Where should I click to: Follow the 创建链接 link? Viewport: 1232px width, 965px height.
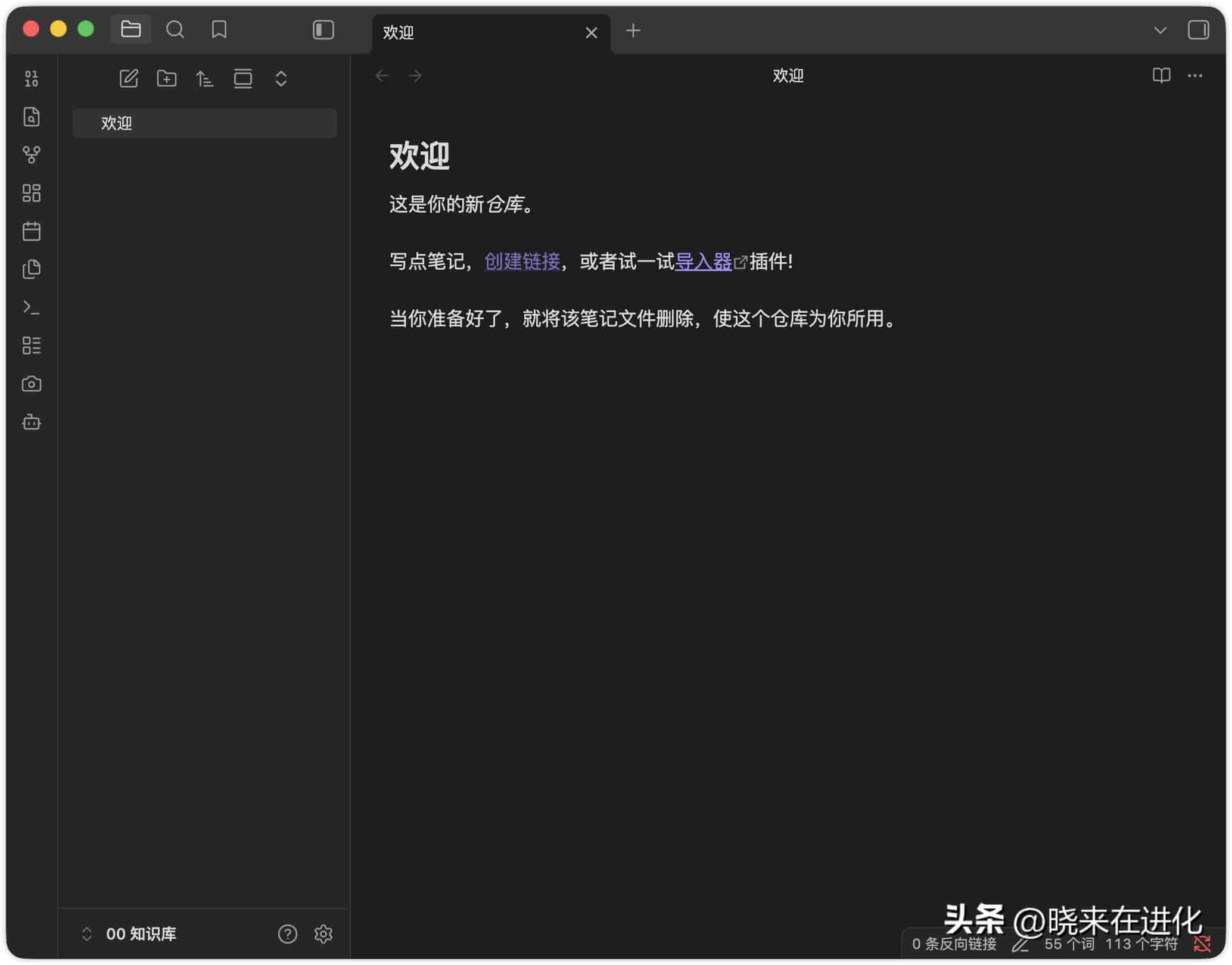(x=522, y=262)
